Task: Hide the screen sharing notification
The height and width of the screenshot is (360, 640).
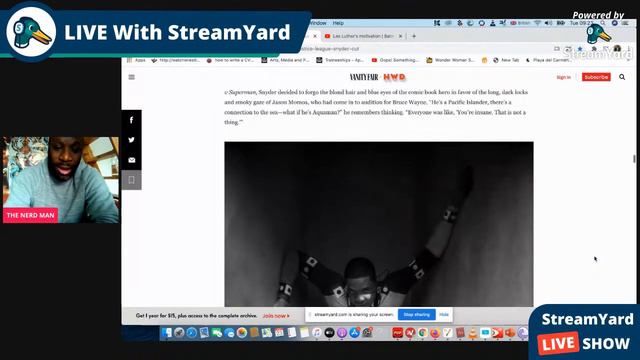Action: click(444, 315)
